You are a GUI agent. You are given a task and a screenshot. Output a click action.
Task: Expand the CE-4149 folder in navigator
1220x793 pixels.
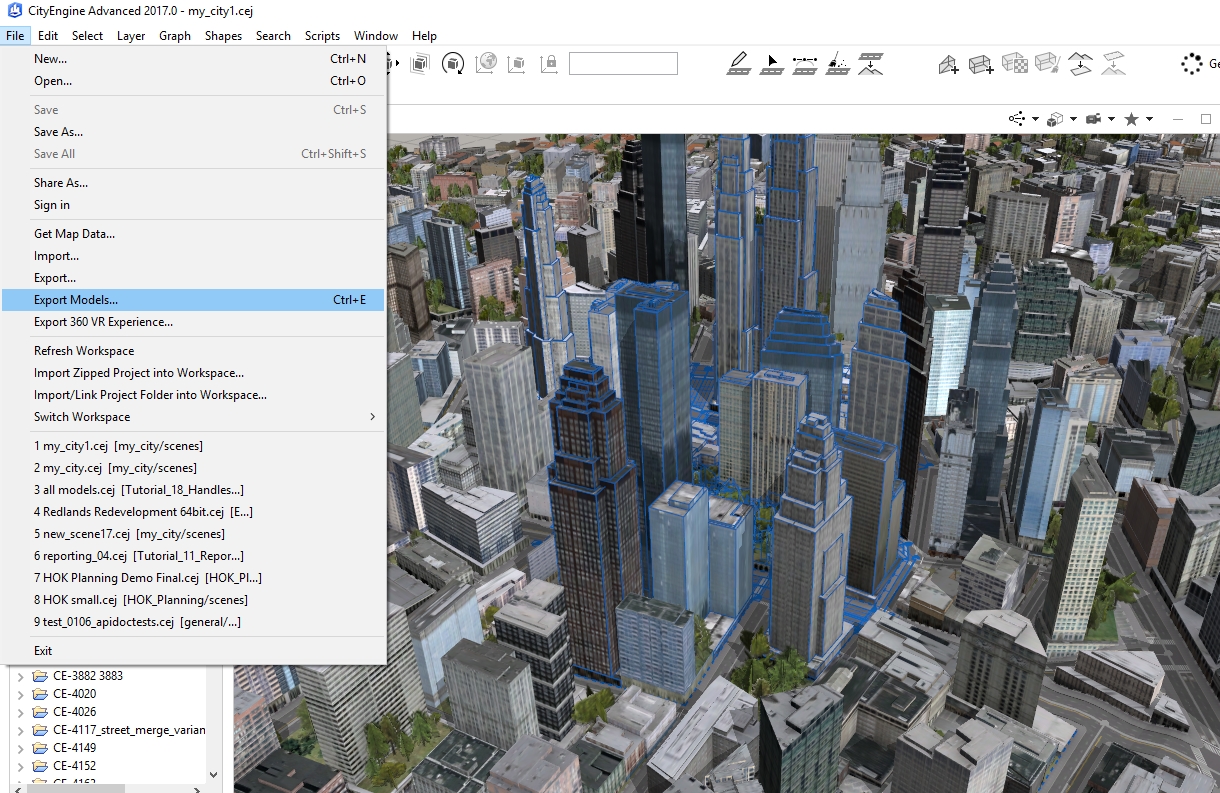tap(19, 748)
